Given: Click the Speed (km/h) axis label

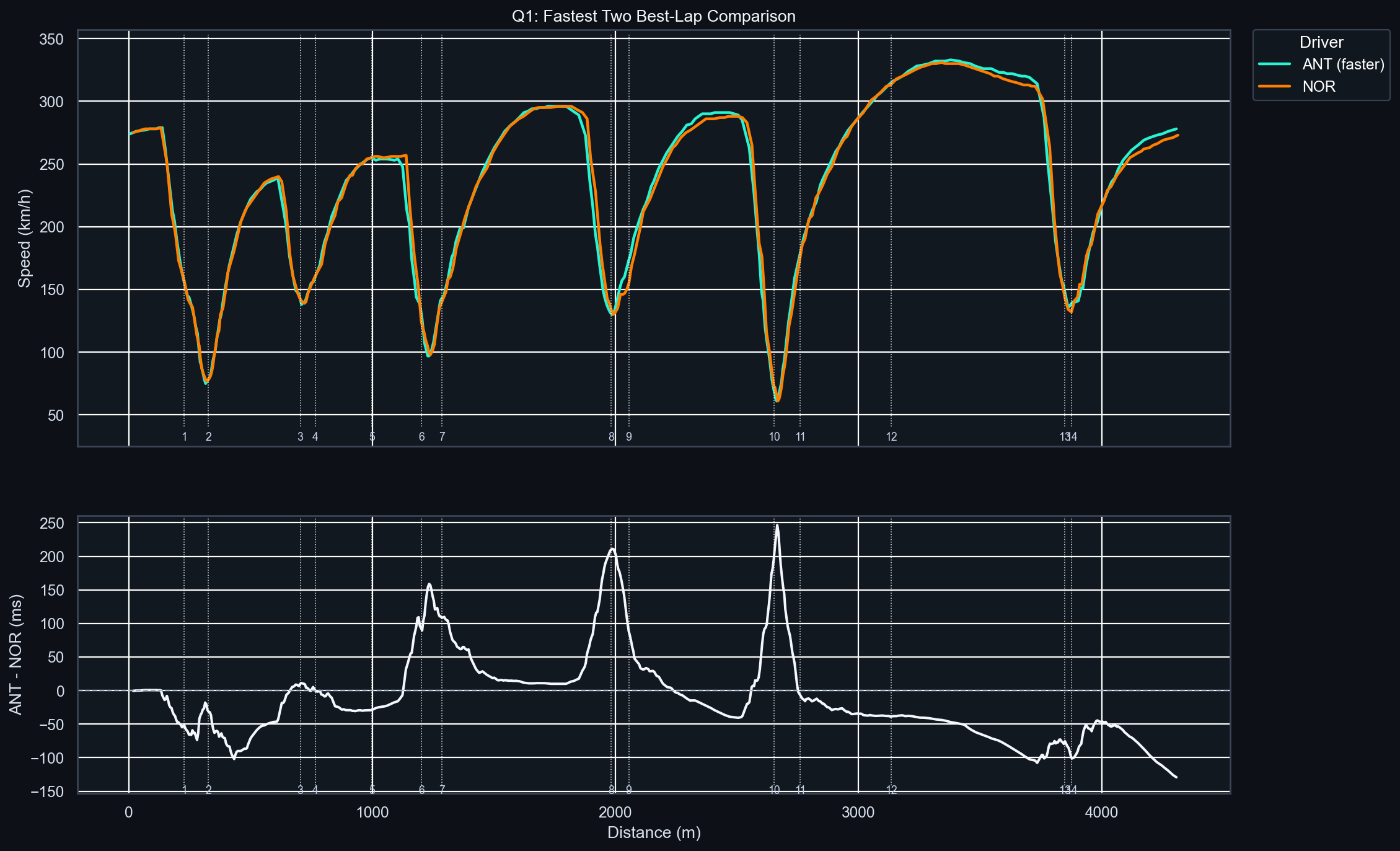Looking at the screenshot, I should (24, 238).
